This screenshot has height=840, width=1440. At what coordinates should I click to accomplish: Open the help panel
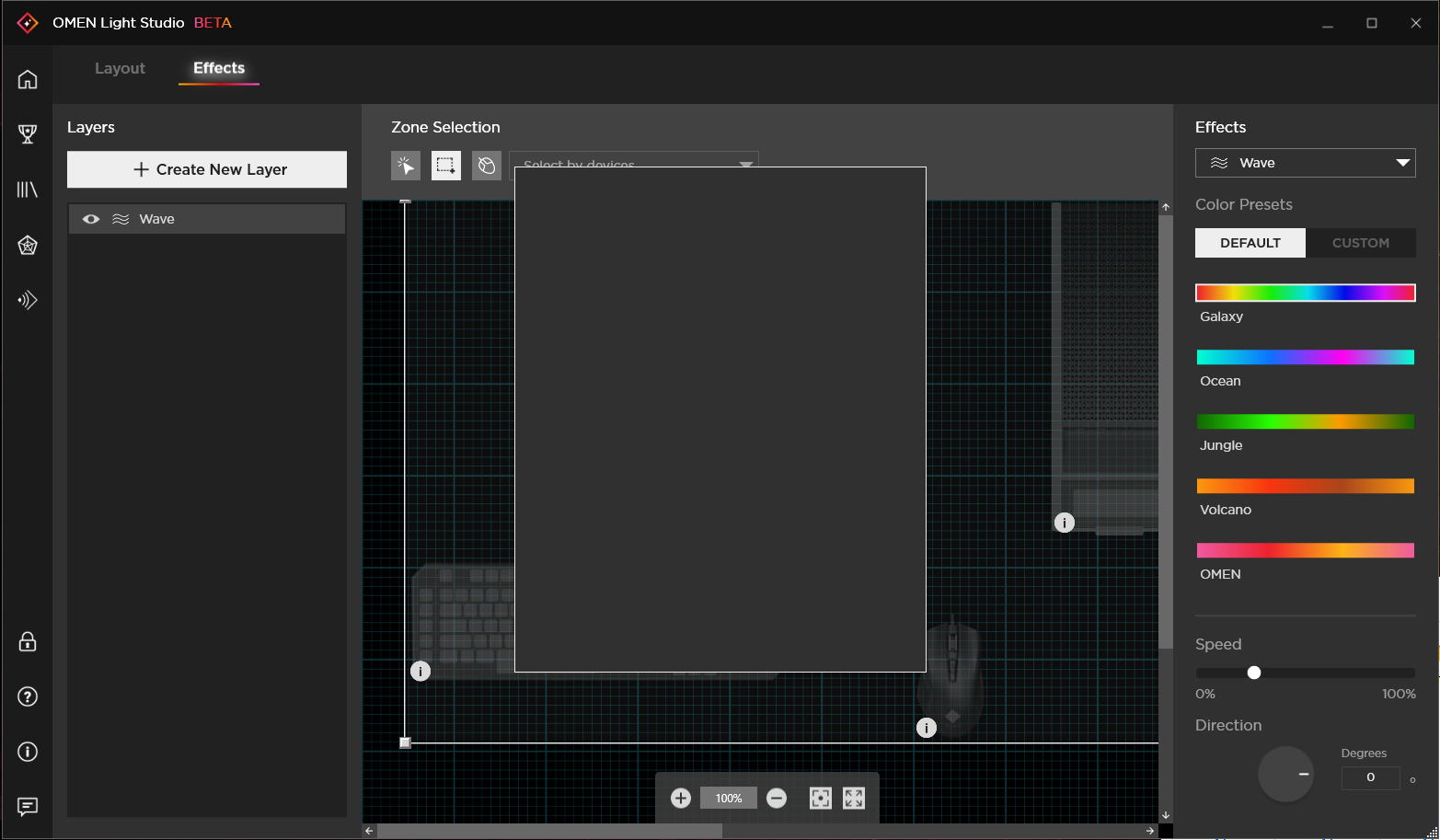(x=27, y=696)
